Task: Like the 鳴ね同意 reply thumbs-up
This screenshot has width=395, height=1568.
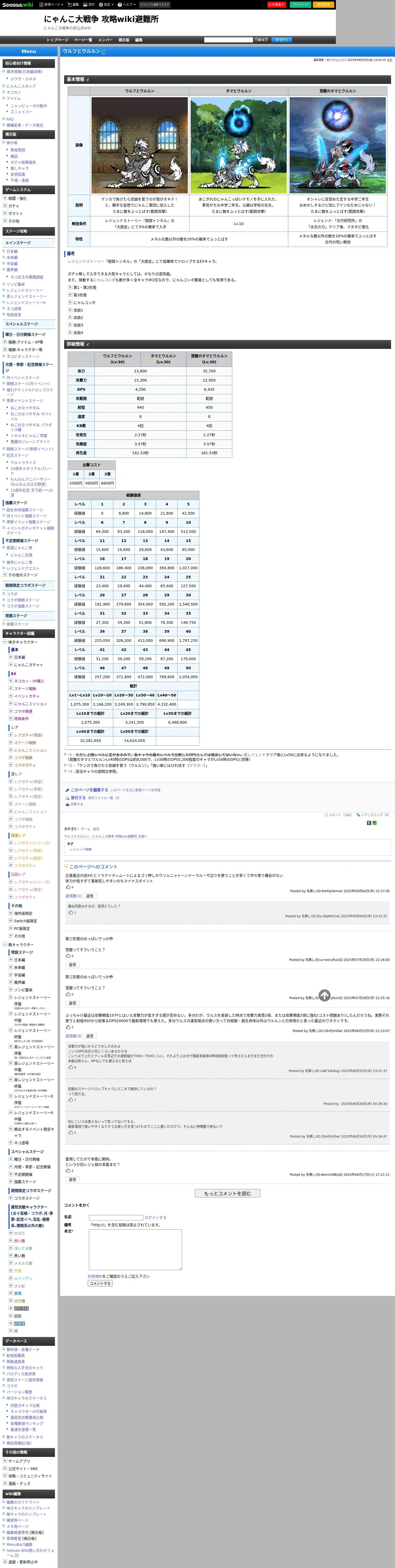Action: 71,912
